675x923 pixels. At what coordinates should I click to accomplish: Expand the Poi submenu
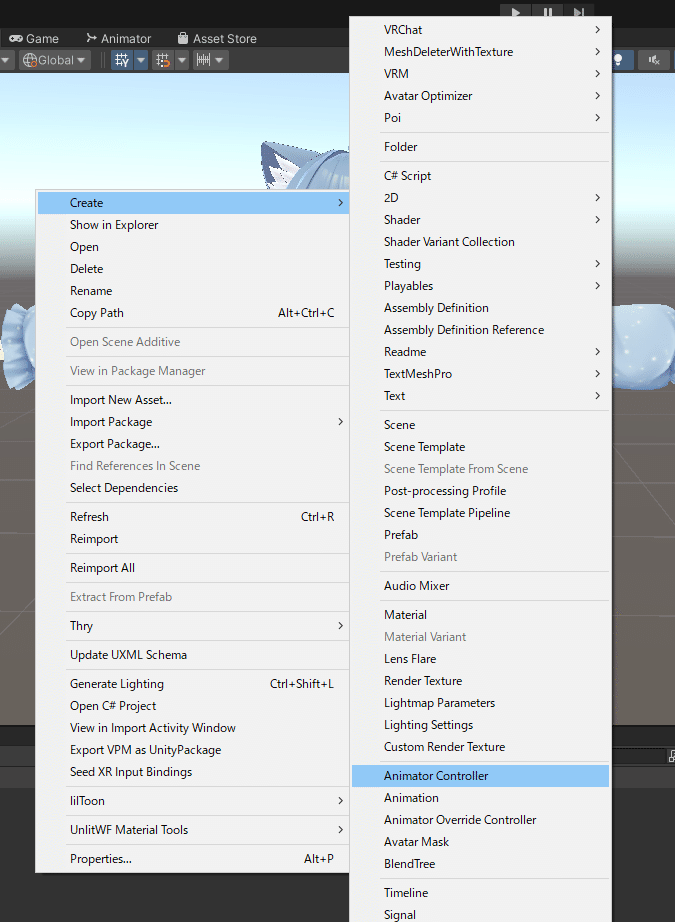(480, 118)
